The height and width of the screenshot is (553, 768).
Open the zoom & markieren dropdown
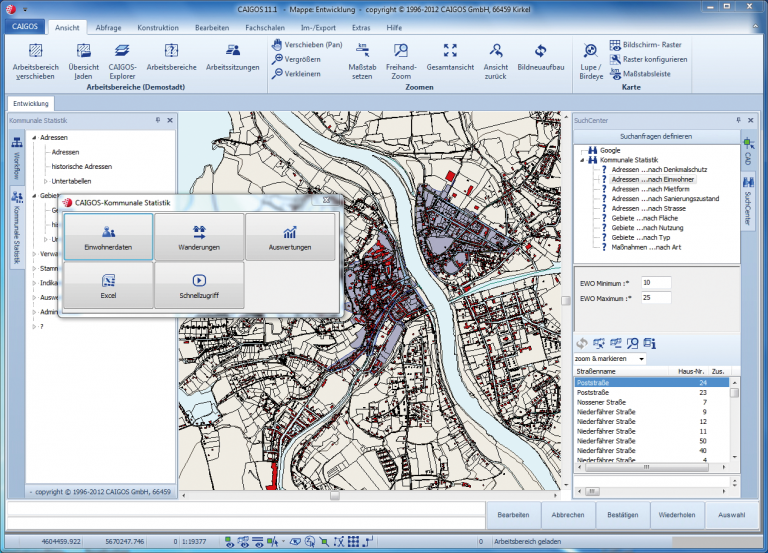[641, 358]
